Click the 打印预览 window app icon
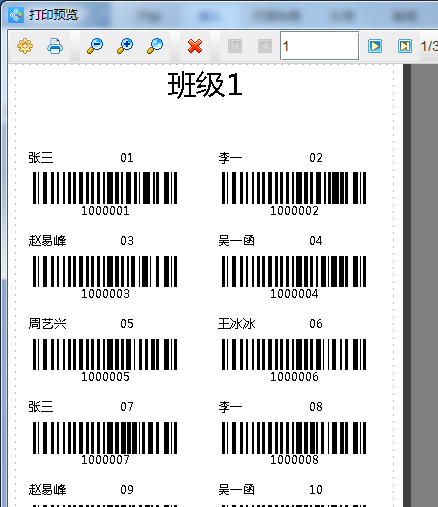The height and width of the screenshot is (507, 438). tap(16, 15)
